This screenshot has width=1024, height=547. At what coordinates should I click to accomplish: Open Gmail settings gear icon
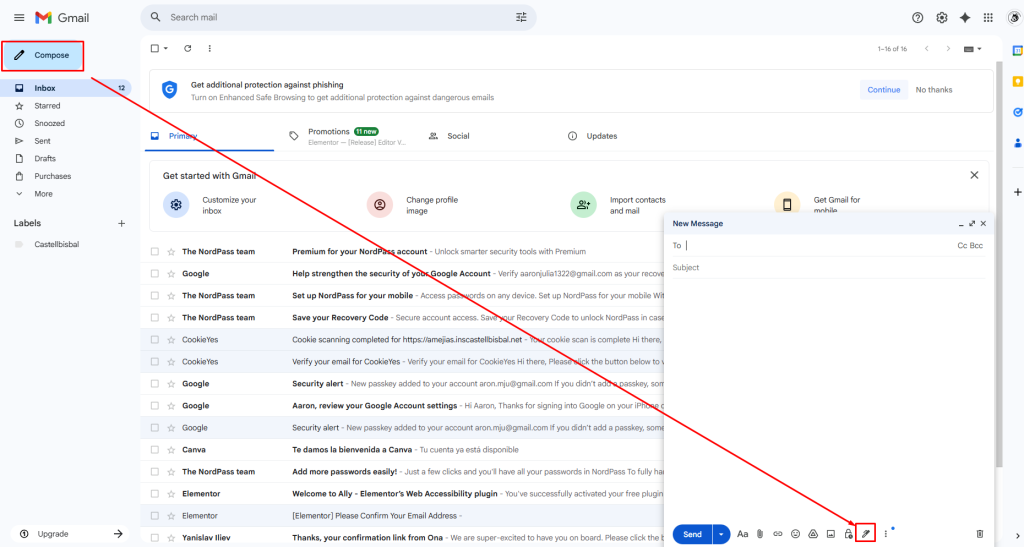pos(941,17)
